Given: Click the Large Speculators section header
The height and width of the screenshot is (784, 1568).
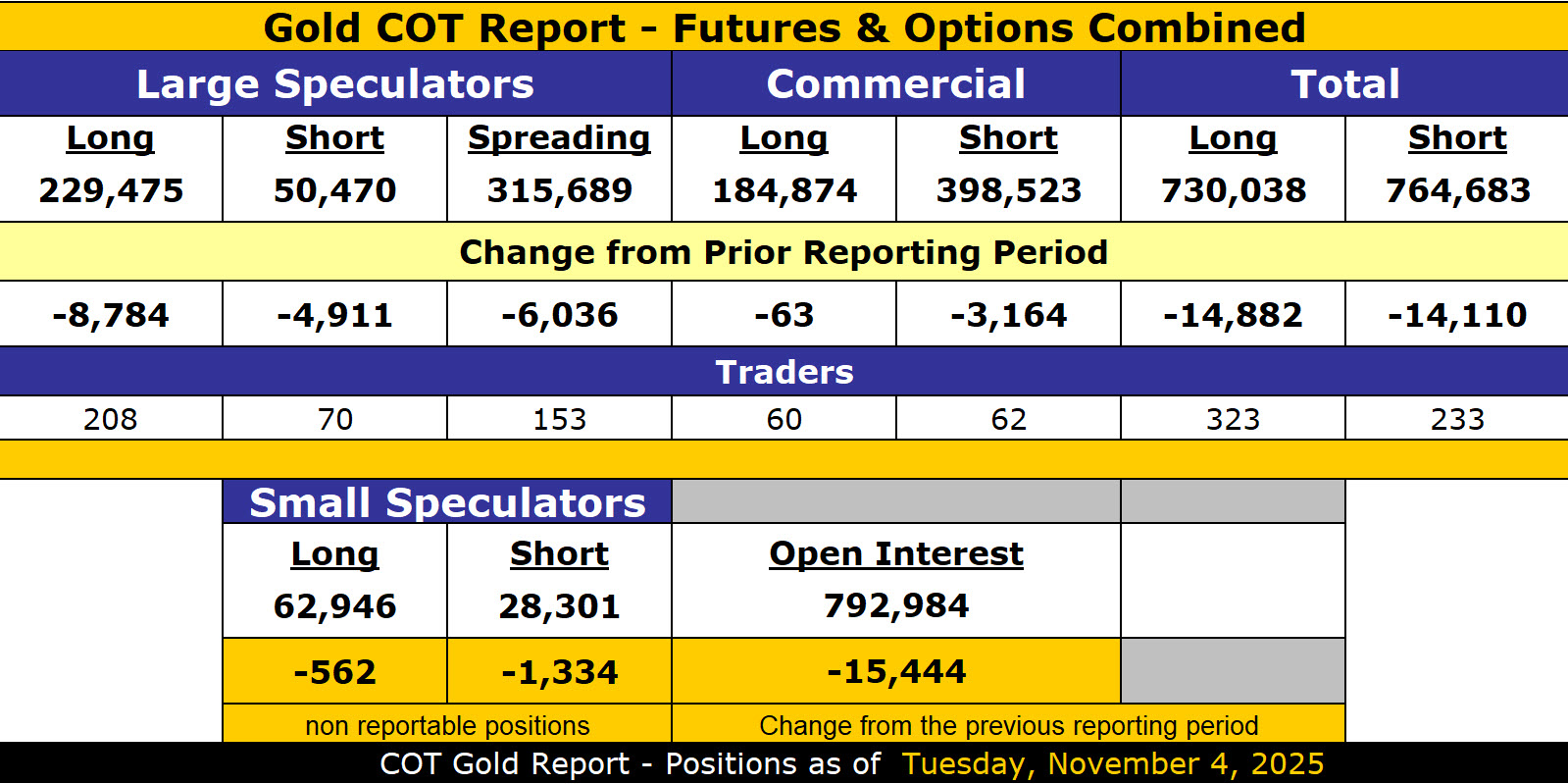Looking at the screenshot, I should [x=335, y=84].
